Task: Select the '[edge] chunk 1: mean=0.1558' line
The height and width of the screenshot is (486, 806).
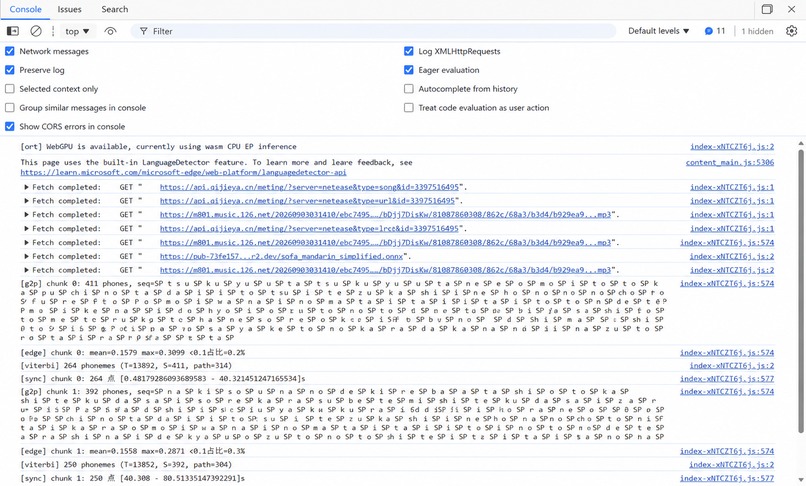Action: pyautogui.click(x=133, y=451)
